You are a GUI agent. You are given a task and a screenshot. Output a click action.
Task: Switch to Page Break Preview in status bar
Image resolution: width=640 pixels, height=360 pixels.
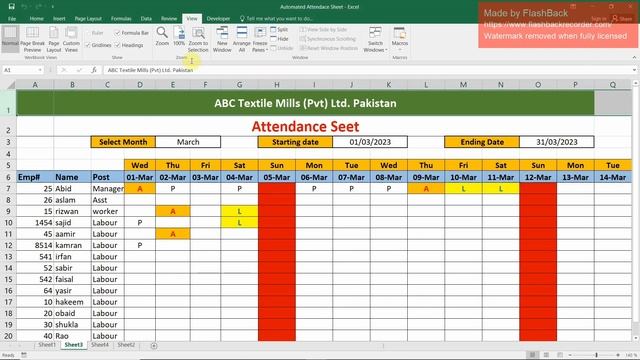(560, 355)
